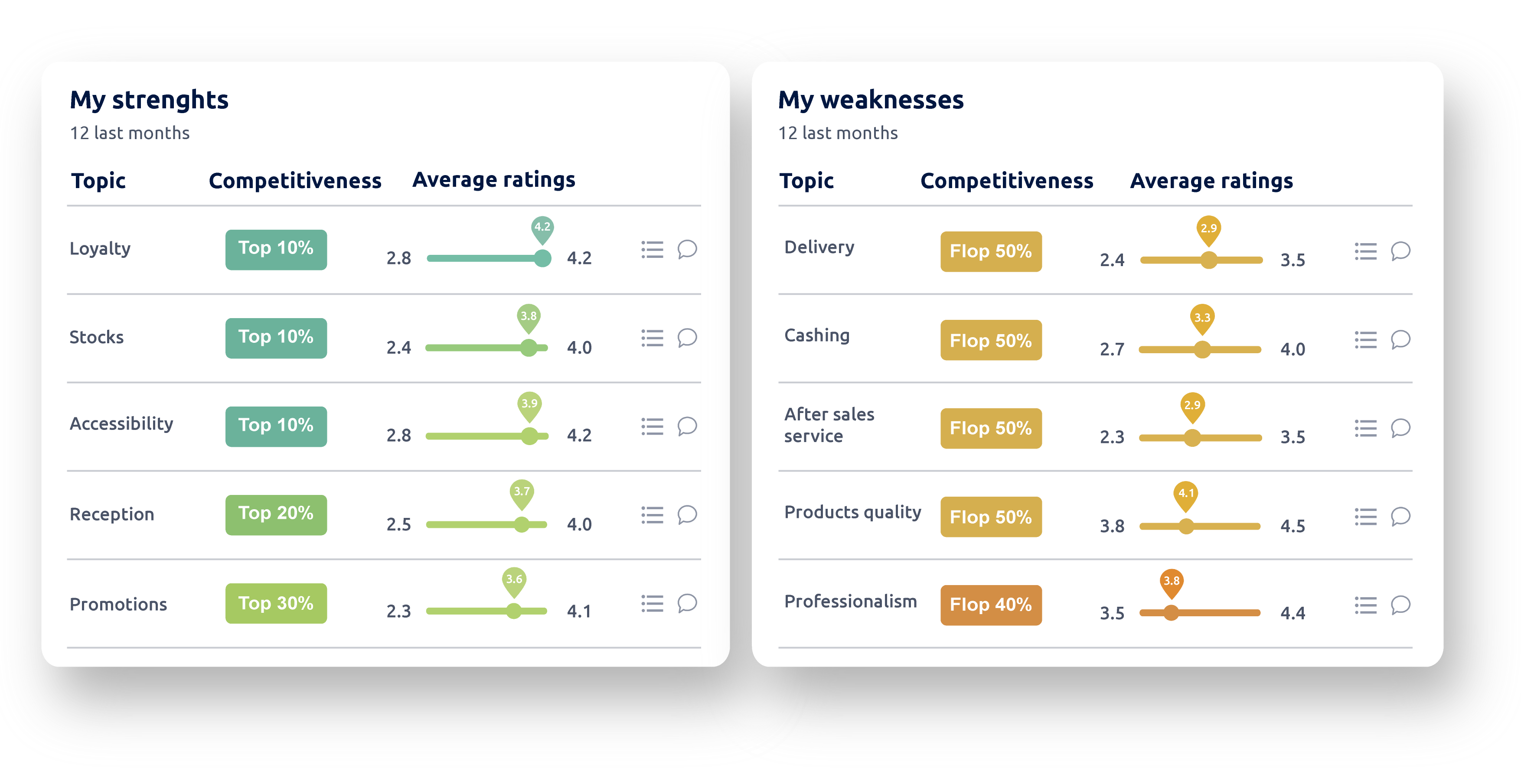This screenshot has width=1521, height=784.
Task: Select the Stocks topic label
Action: point(96,337)
